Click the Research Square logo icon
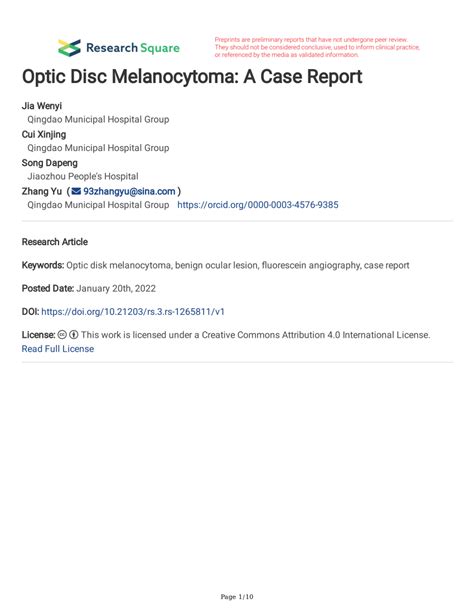This screenshot has width=474, height=613. coord(69,48)
